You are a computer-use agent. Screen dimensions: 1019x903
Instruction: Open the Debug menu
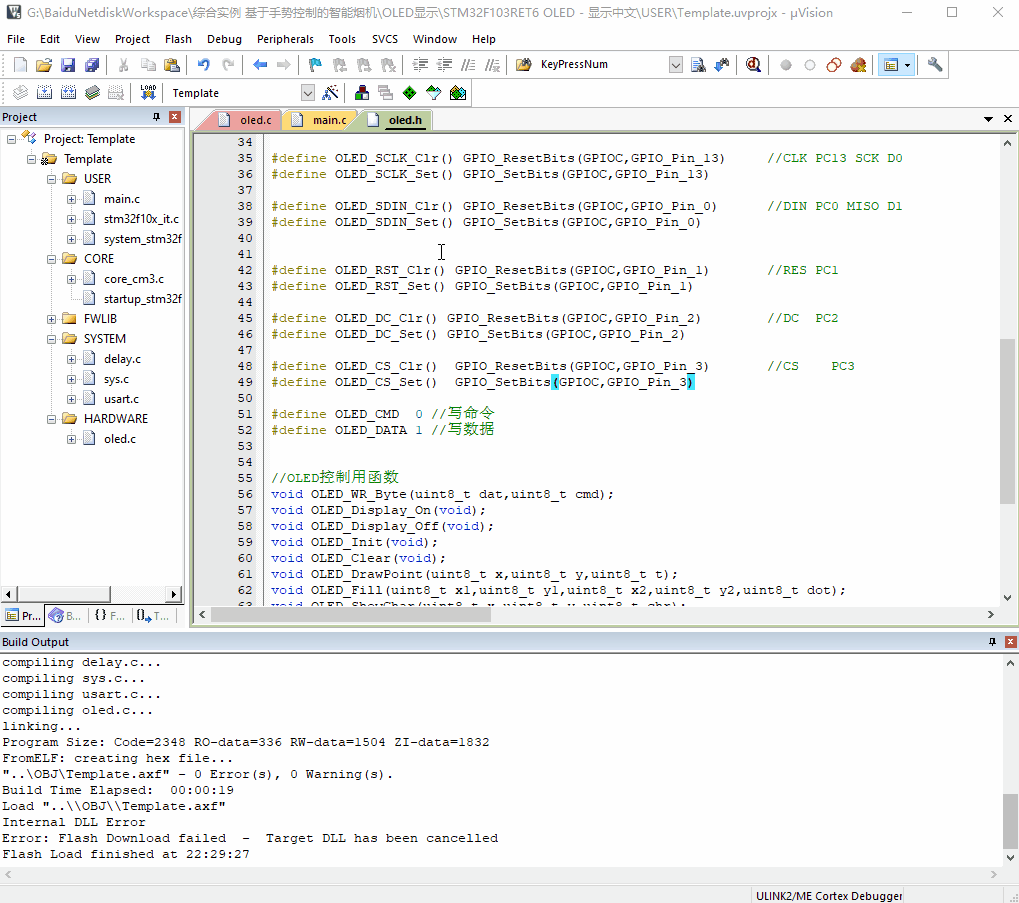pos(224,39)
